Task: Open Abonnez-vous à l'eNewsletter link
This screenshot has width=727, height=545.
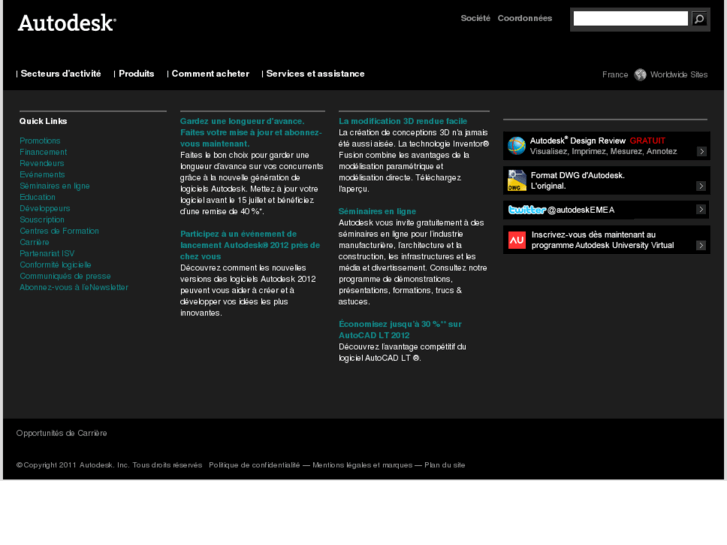Action: click(74, 287)
